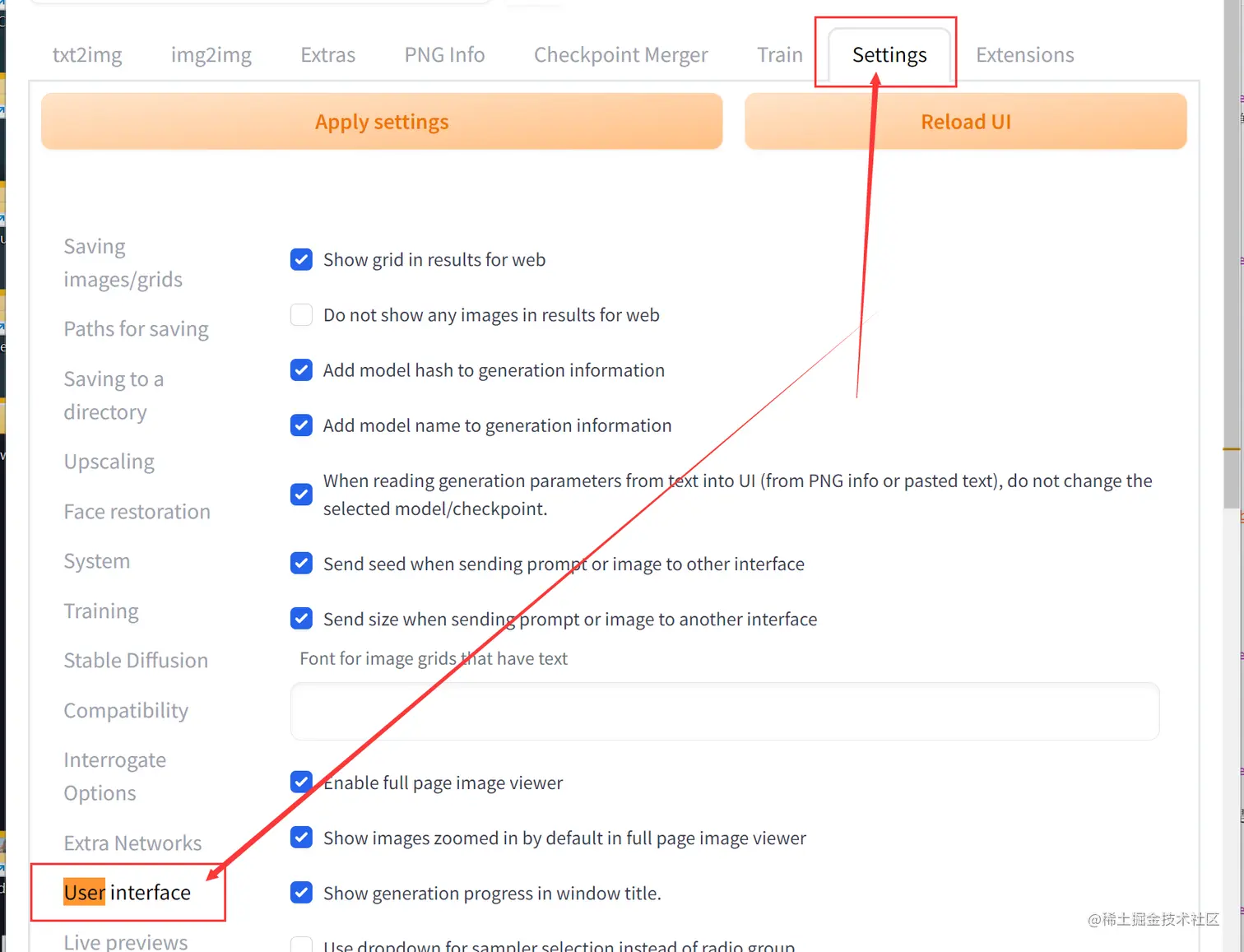Open the Extensions tab
Image resolution: width=1244 pixels, height=952 pixels.
click(x=1024, y=54)
